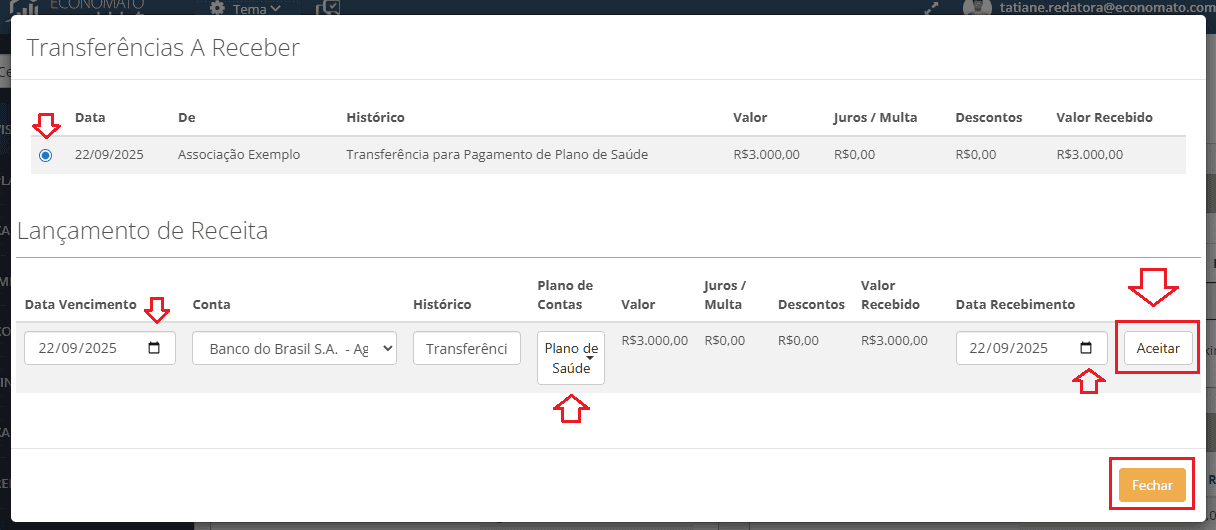Screen dimensions: 1216x530
Task: Click the Data Vencimento date field
Action: [85, 348]
